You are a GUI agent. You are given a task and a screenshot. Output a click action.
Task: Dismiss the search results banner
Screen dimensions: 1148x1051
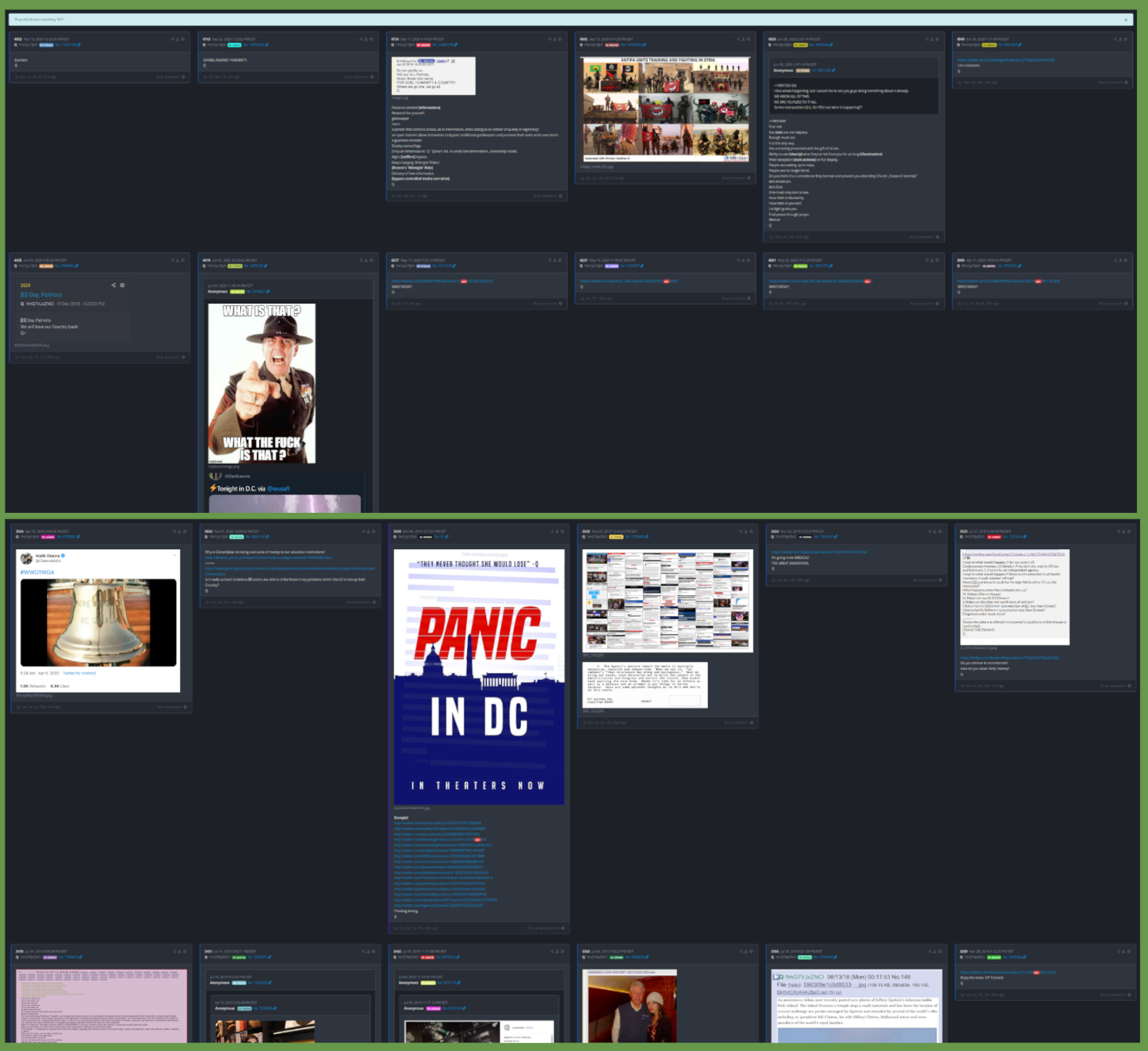[1125, 20]
